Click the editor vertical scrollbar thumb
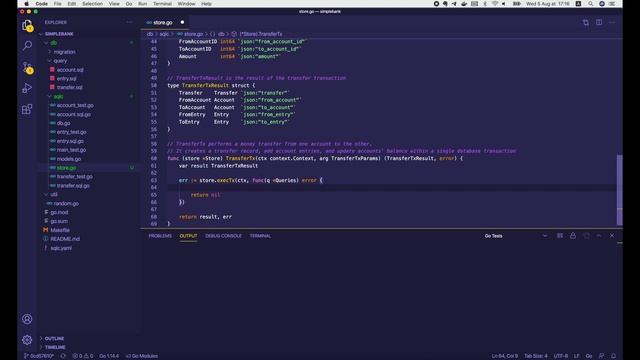Image resolution: width=640 pixels, height=360 pixels. [620, 190]
